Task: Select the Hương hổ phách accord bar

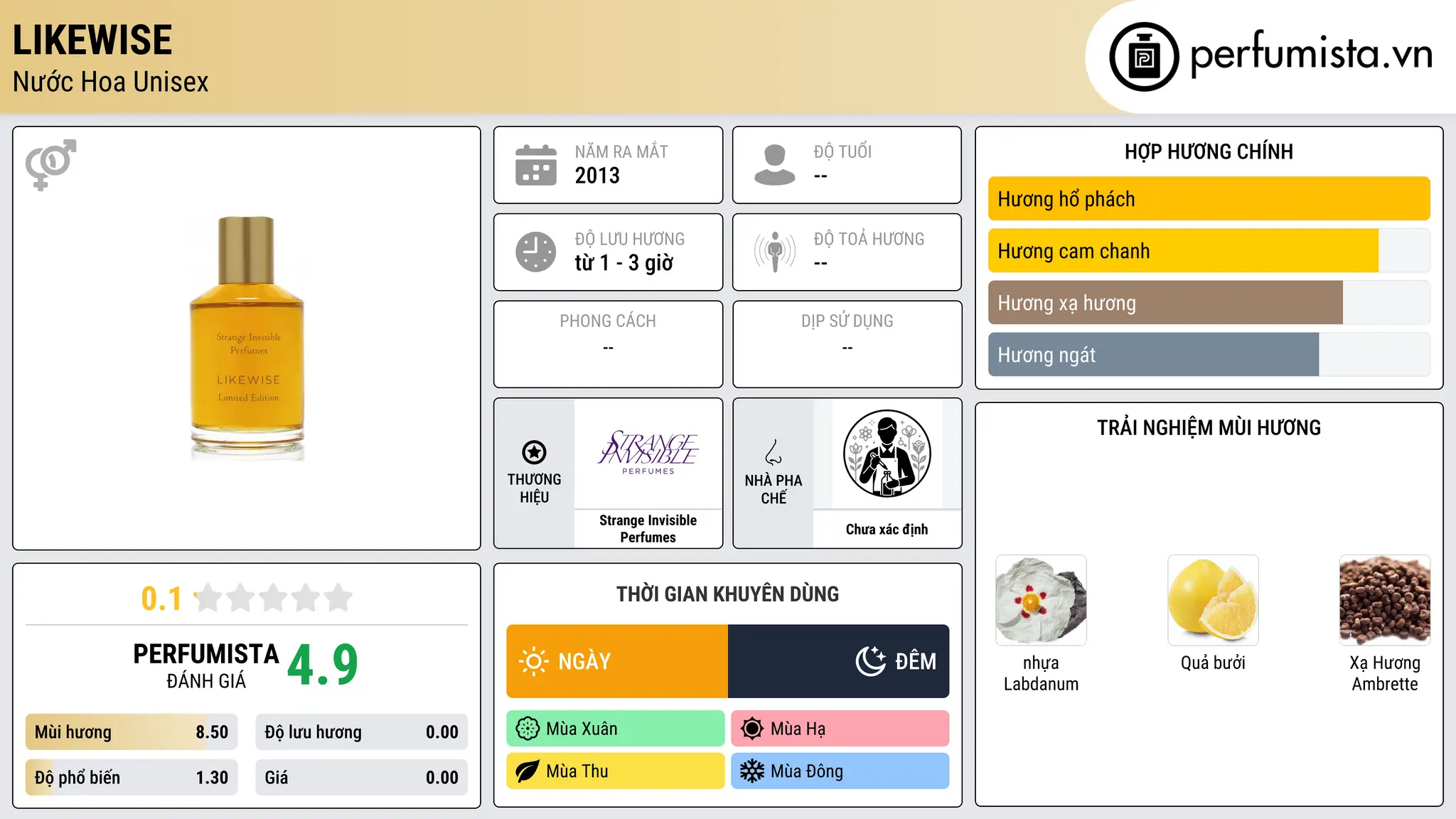Action: (1209, 199)
